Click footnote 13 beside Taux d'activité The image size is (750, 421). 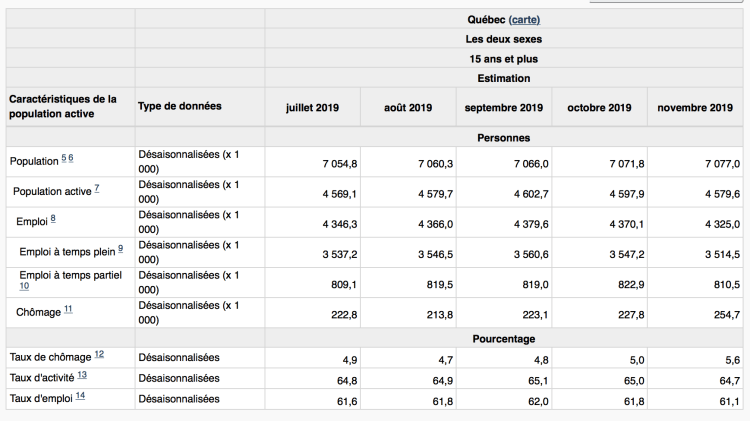pos(82,375)
